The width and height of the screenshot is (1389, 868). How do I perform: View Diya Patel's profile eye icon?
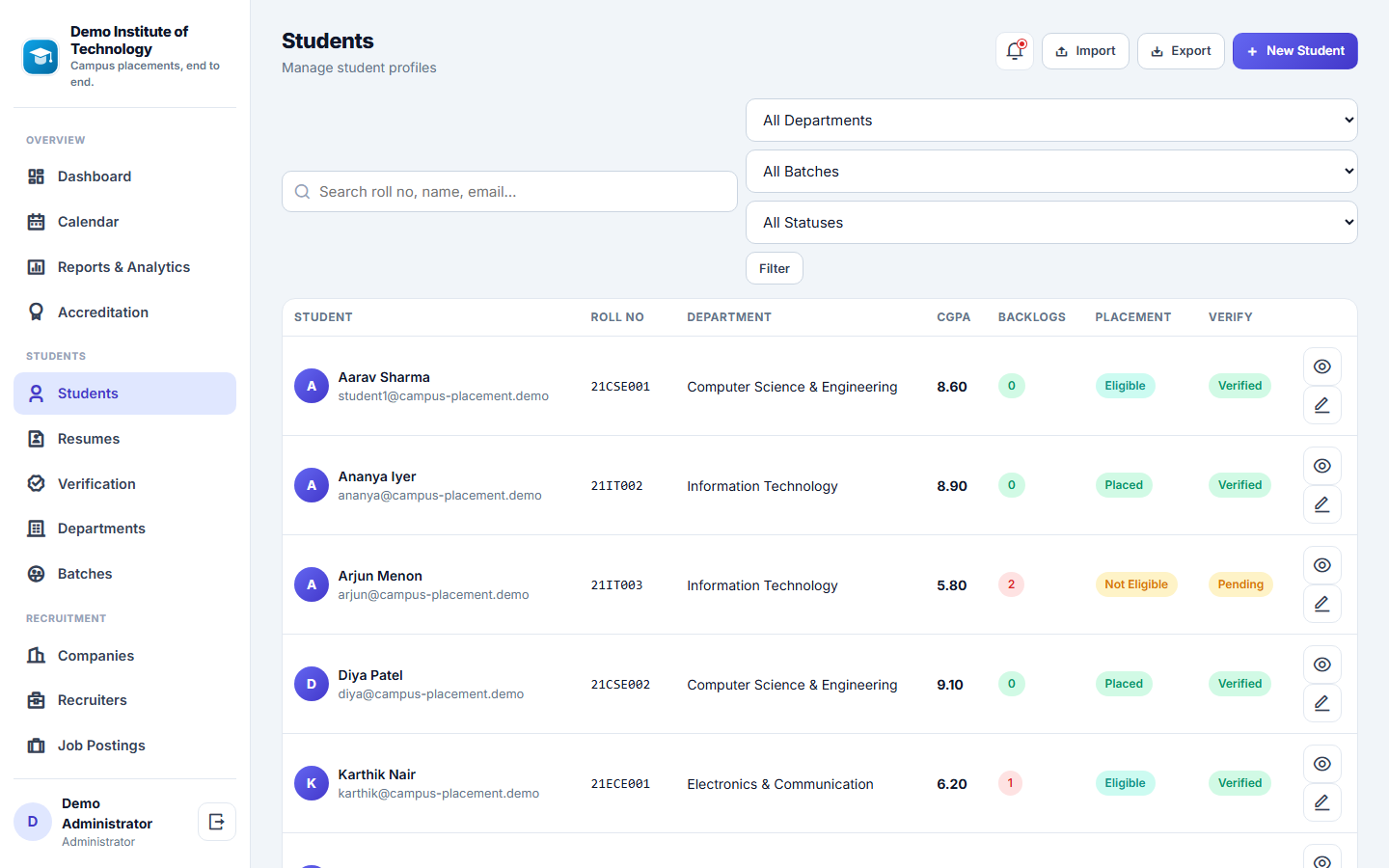(x=1322, y=665)
